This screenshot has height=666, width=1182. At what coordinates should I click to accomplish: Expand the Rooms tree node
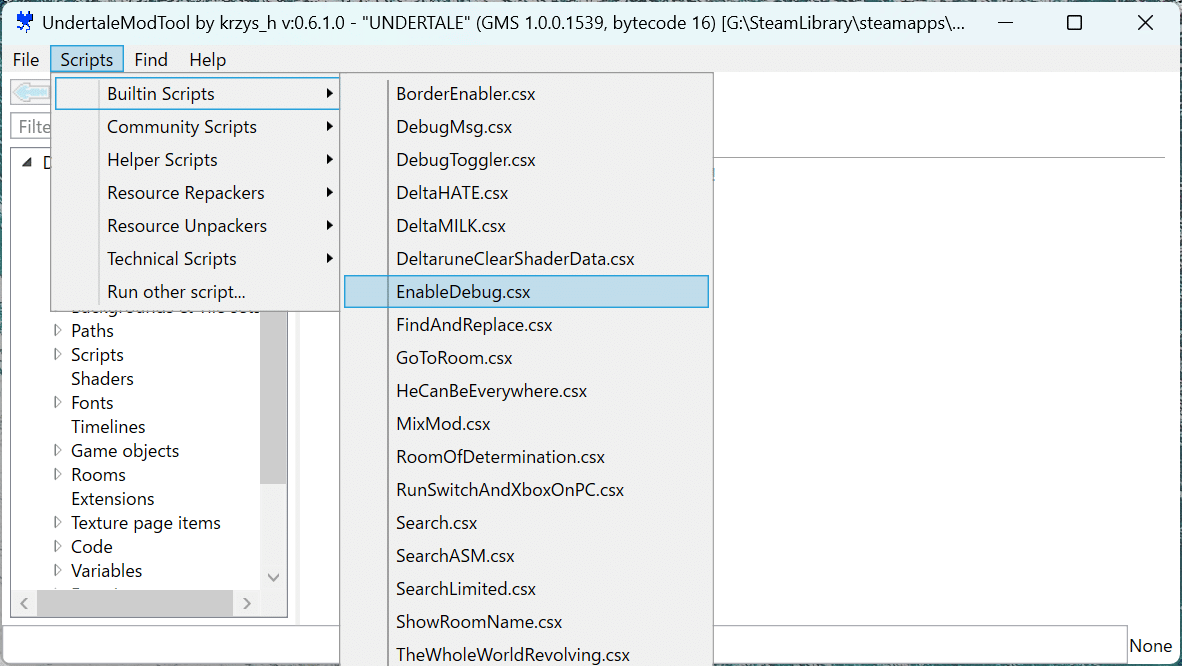click(57, 474)
